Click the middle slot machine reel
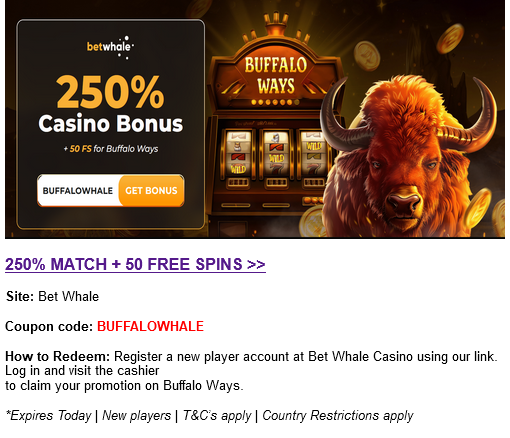The image size is (510, 438). coord(276,153)
